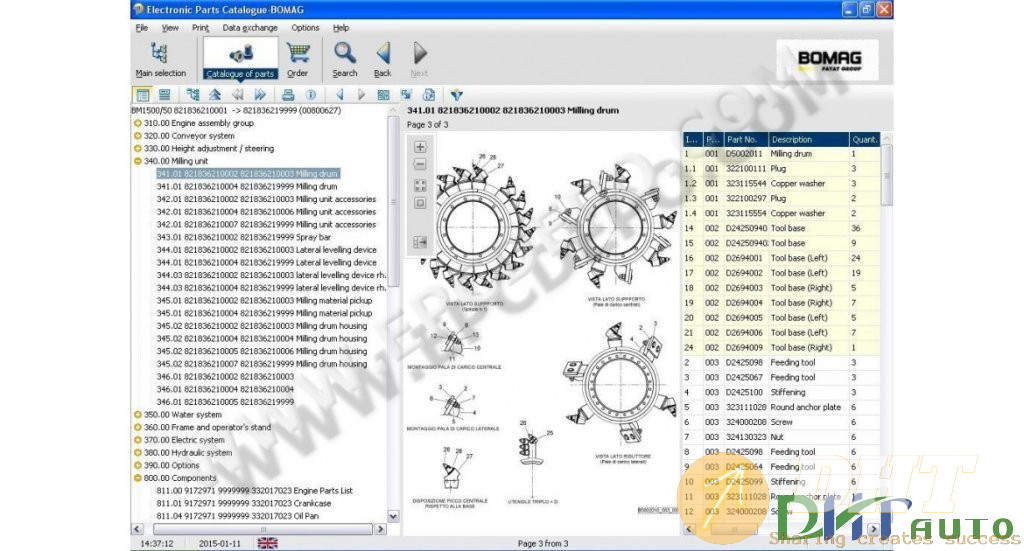Select 343.01 Spray bar entry
Screen dimensions: 1024x551
tap(244, 237)
